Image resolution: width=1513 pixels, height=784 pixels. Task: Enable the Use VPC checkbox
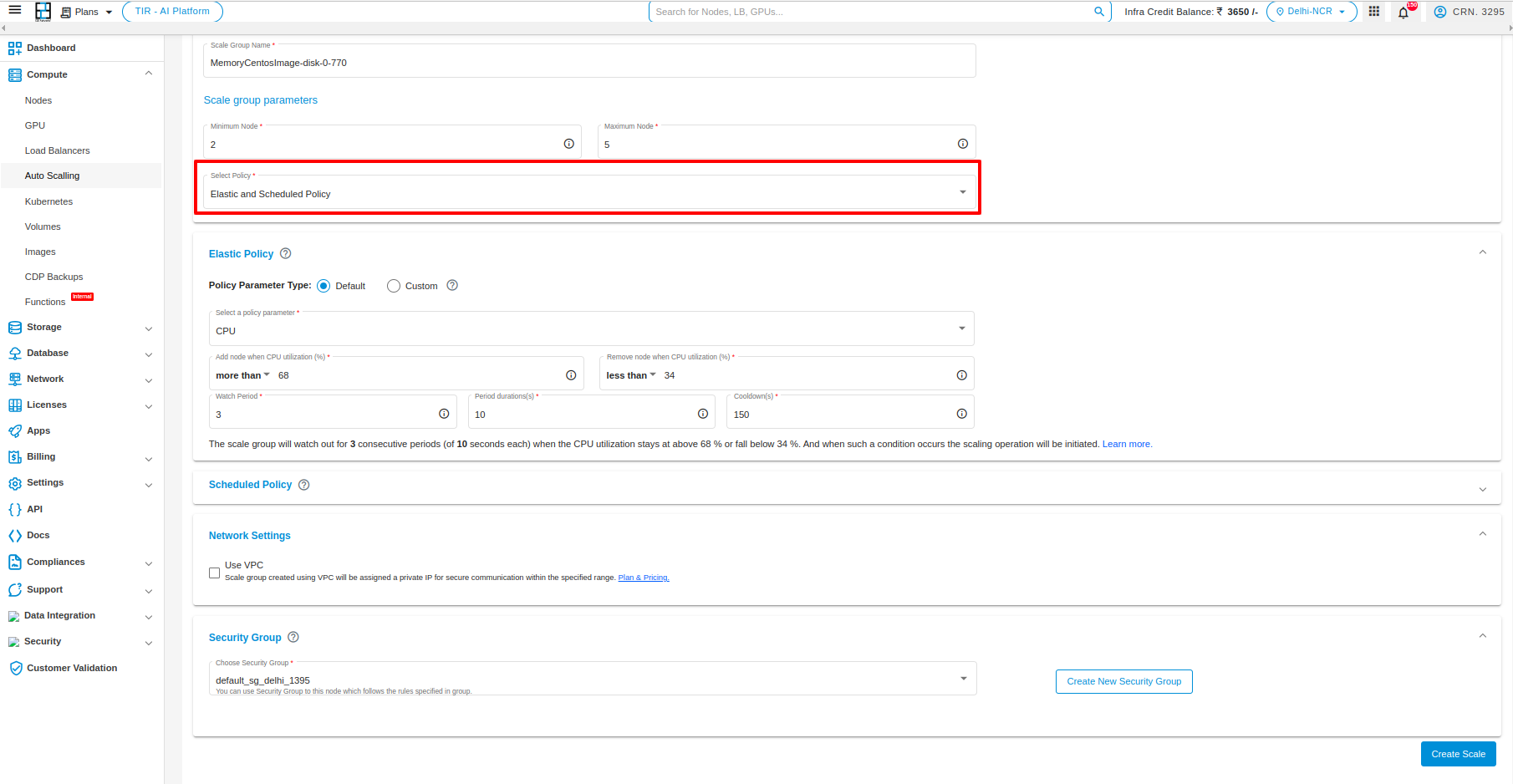pyautogui.click(x=215, y=573)
